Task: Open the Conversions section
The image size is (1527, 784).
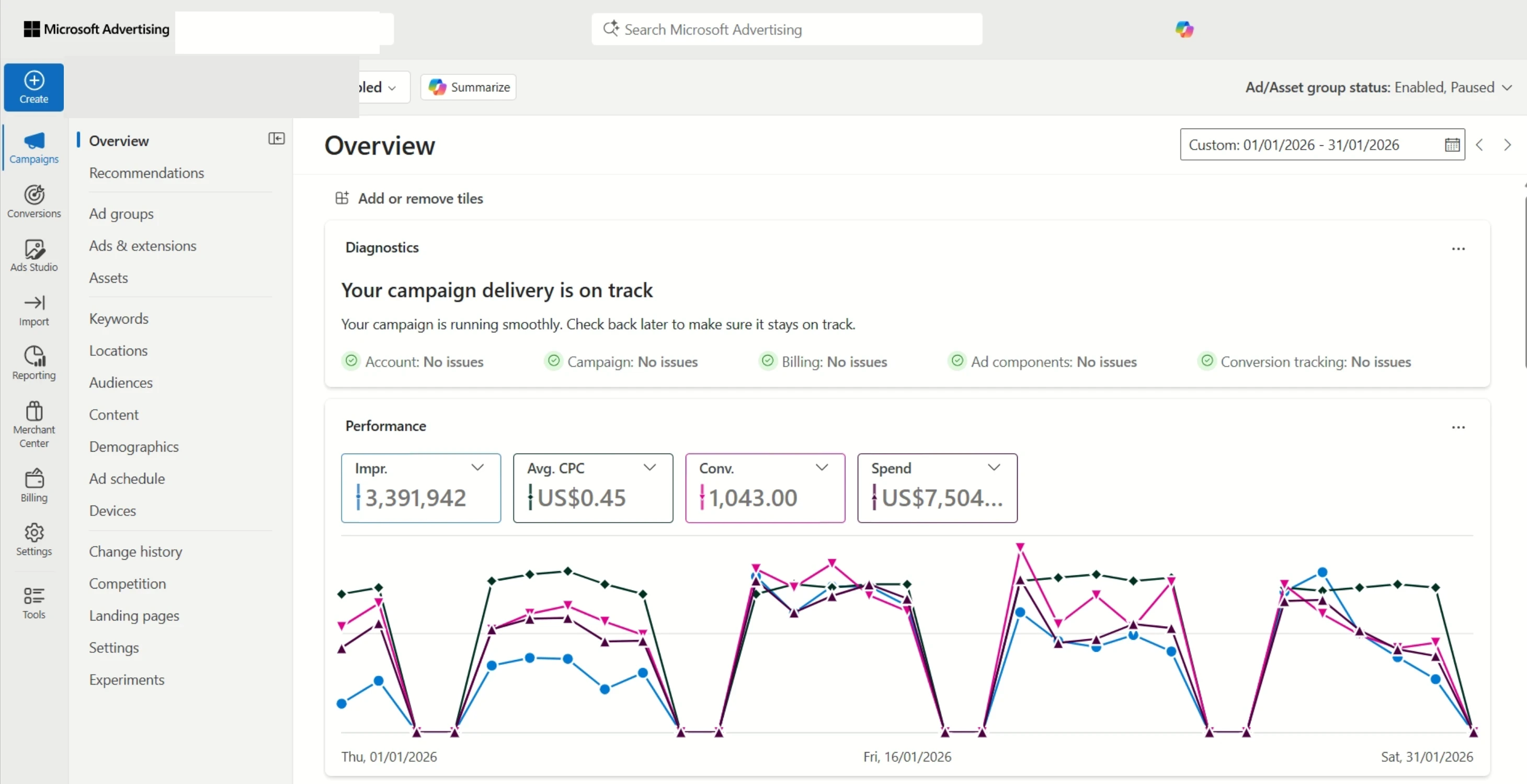Action: click(33, 200)
